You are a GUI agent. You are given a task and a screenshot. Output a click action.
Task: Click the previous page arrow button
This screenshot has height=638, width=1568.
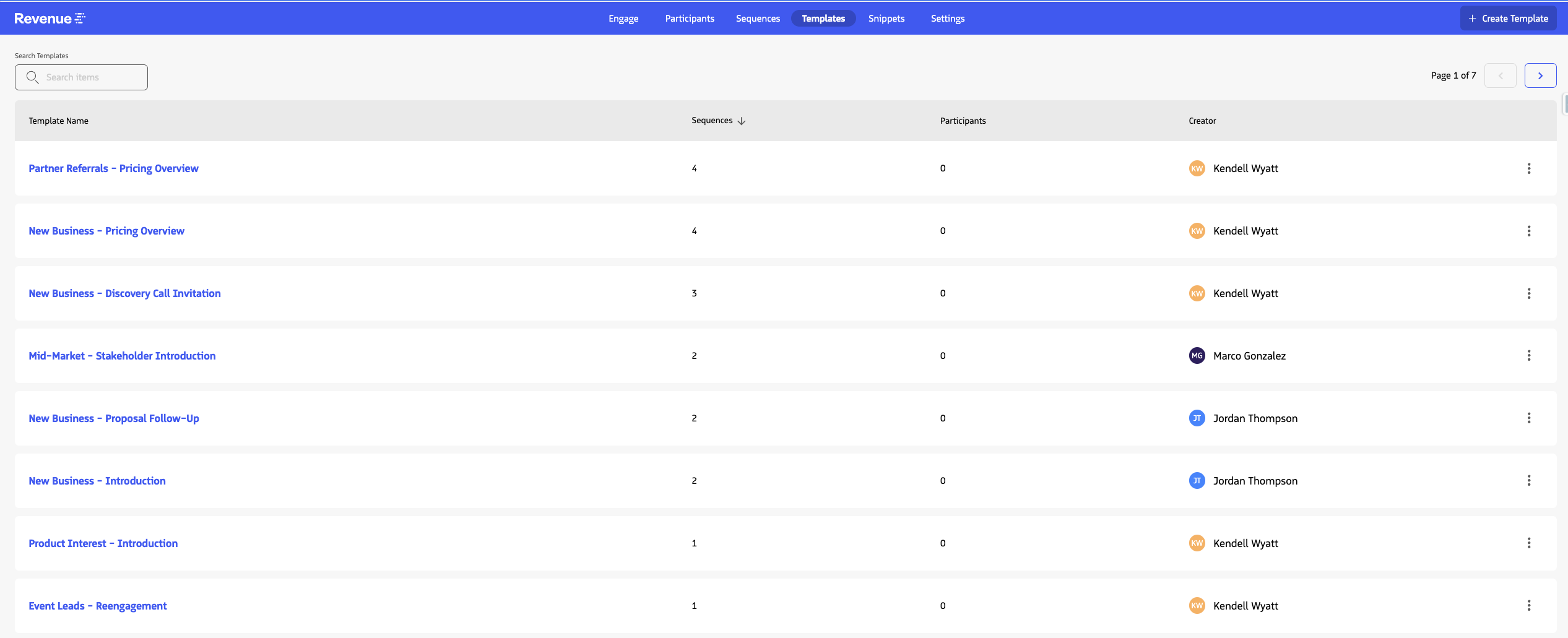coord(1500,75)
